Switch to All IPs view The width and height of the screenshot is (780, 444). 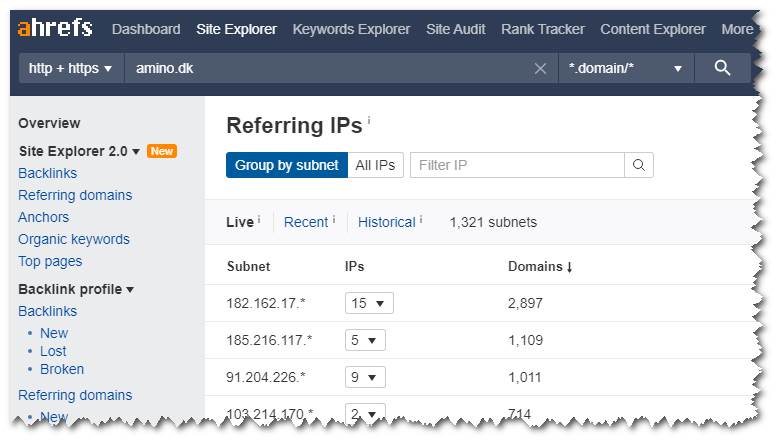(375, 165)
